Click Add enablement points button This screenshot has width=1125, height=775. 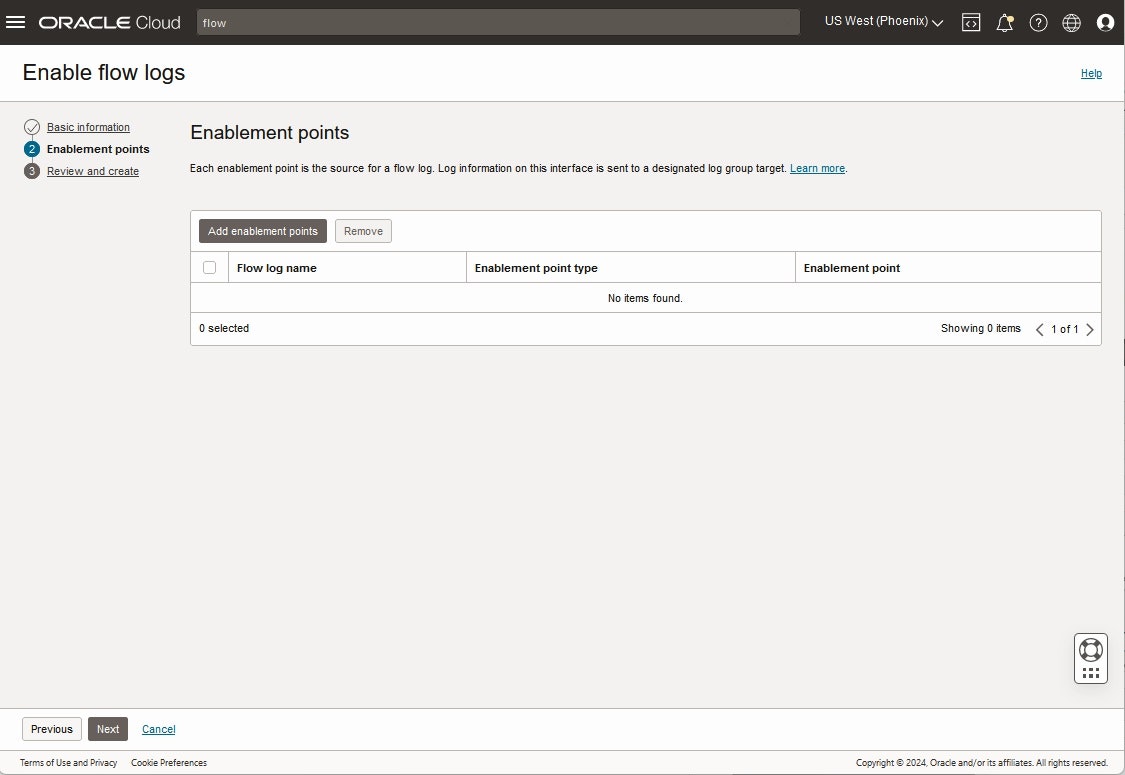point(263,231)
